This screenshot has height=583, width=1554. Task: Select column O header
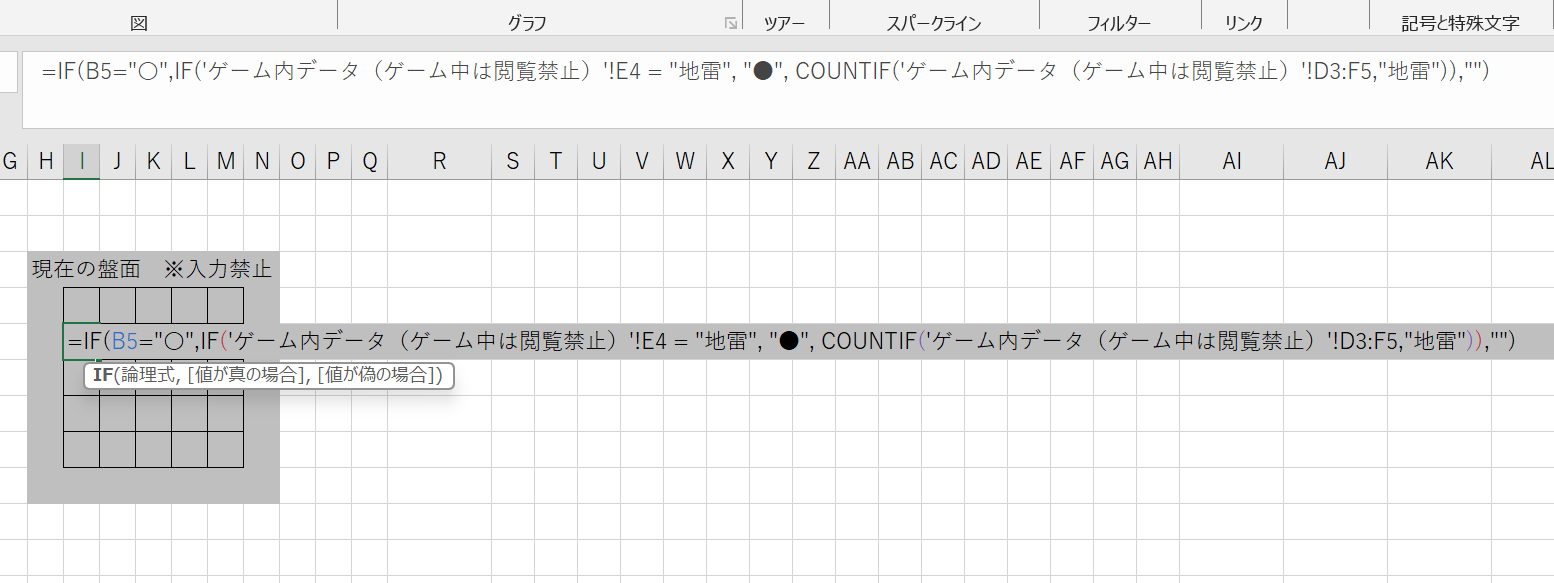297,161
